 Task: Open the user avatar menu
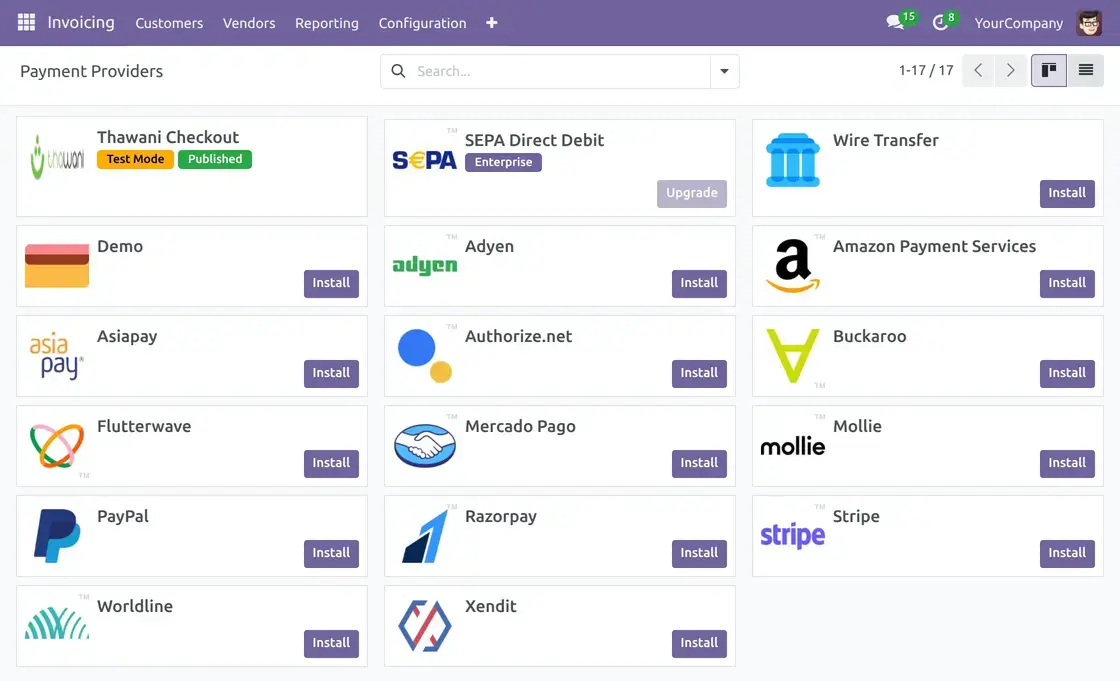tap(1089, 23)
